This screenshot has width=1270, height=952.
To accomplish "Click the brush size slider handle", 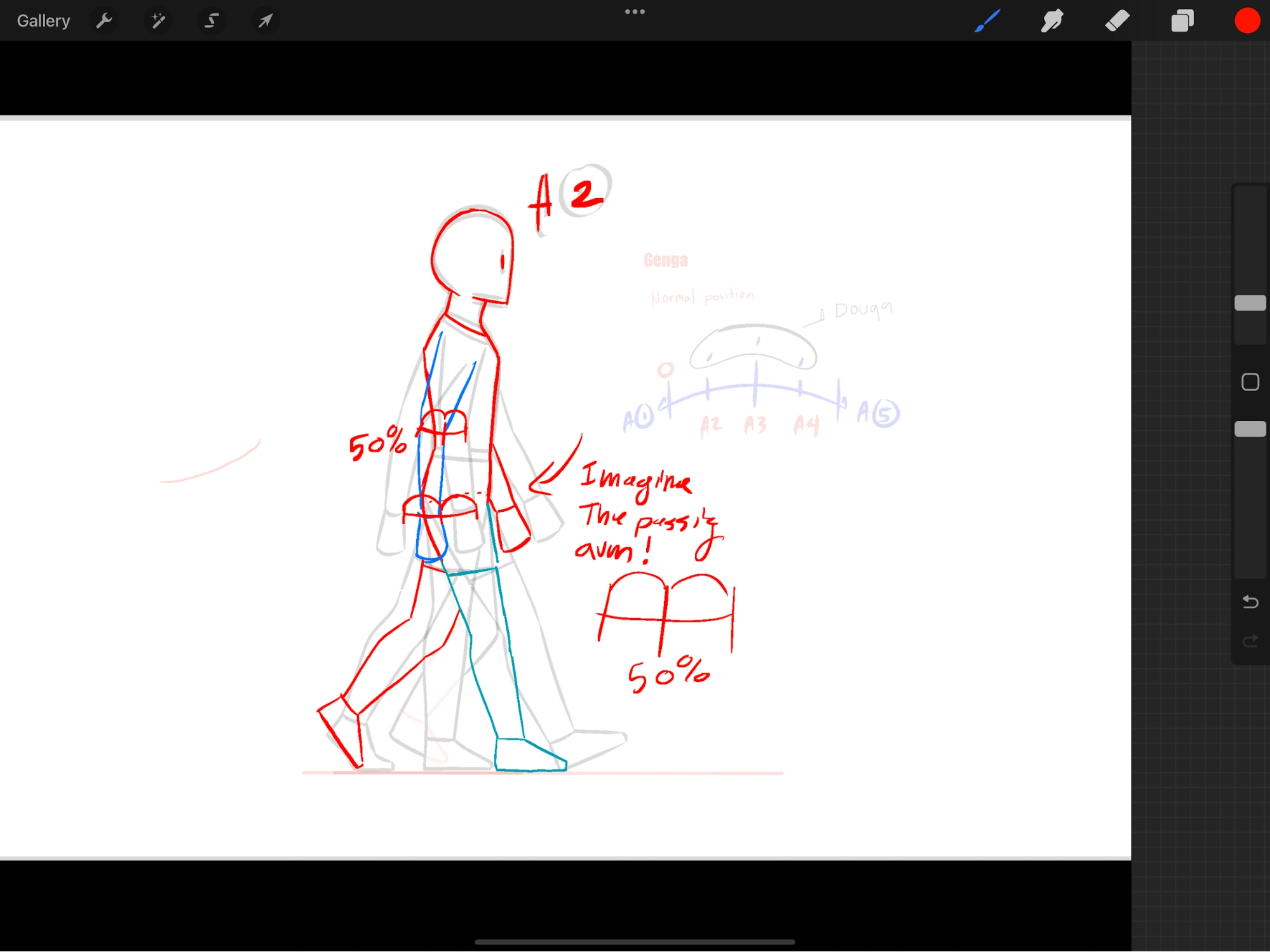I will tap(1250, 303).
